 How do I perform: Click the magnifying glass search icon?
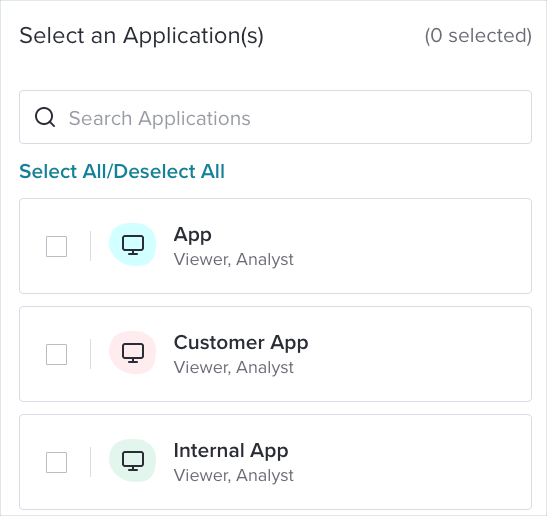click(45, 117)
